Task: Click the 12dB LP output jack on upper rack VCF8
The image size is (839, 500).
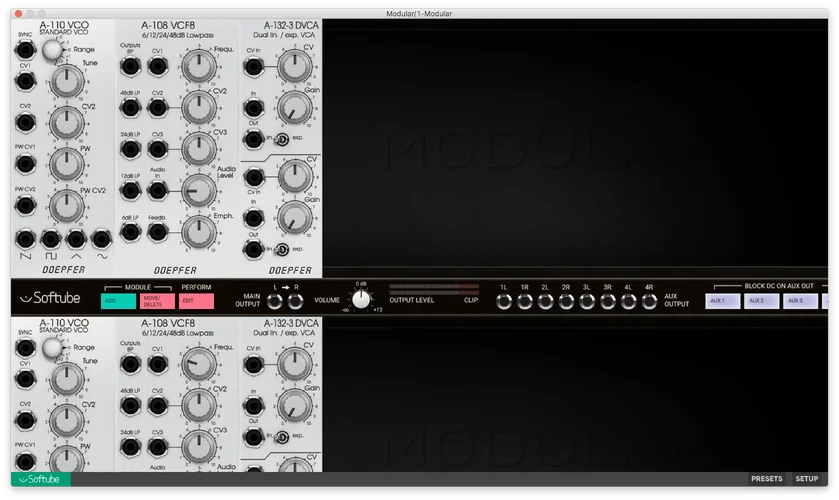Action: 130,191
